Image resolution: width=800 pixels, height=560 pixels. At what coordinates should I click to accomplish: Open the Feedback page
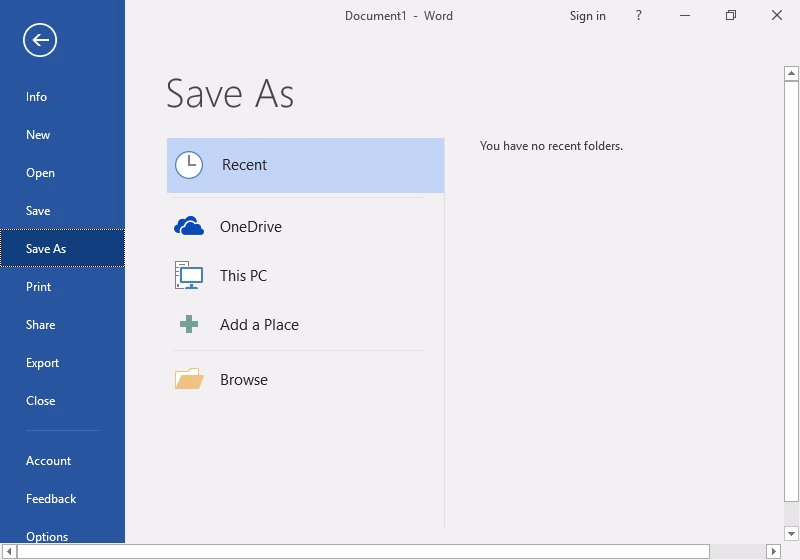click(x=62, y=498)
